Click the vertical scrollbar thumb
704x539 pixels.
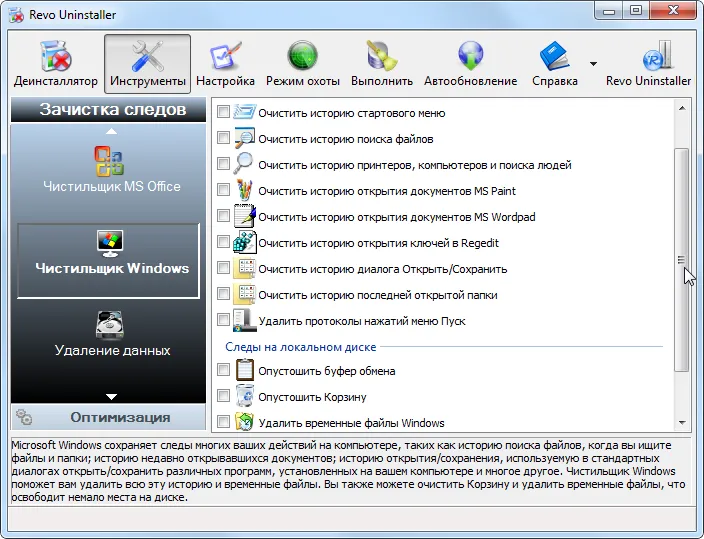point(682,260)
